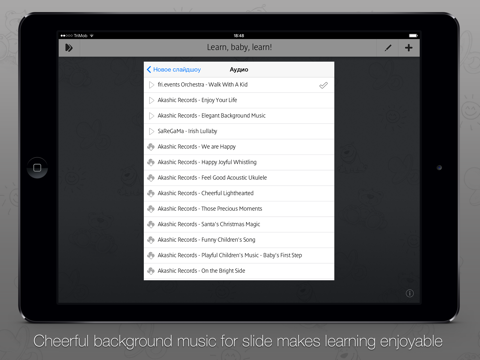Go back to Новое слайдшоу

(x=174, y=69)
